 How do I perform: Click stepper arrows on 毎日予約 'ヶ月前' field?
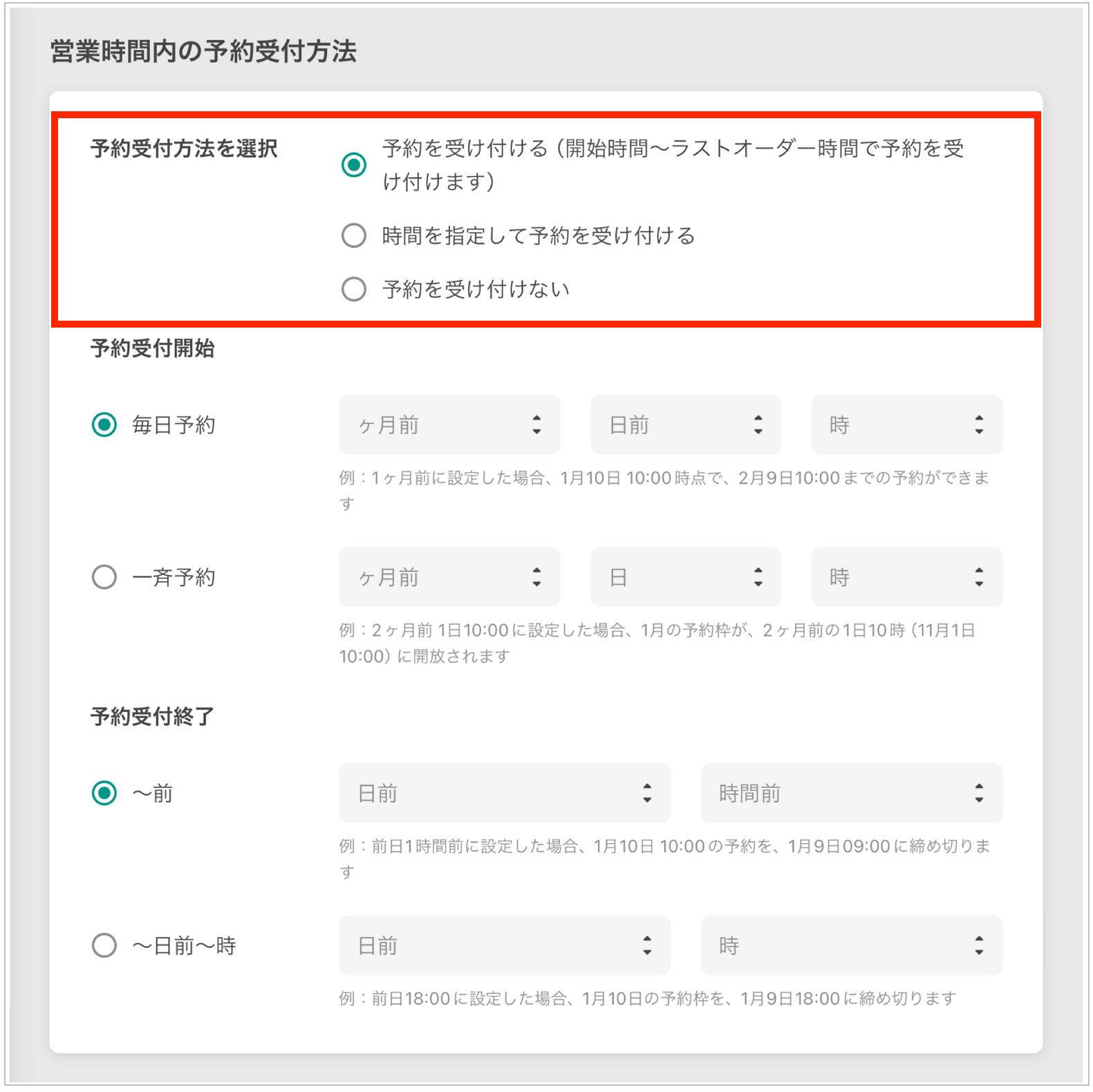click(x=536, y=424)
